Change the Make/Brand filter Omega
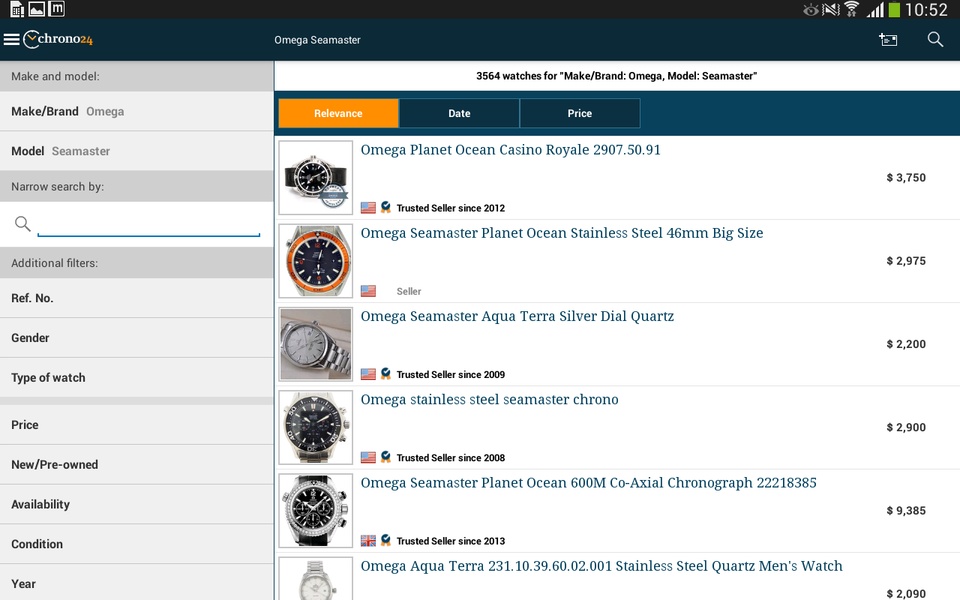 (x=137, y=111)
